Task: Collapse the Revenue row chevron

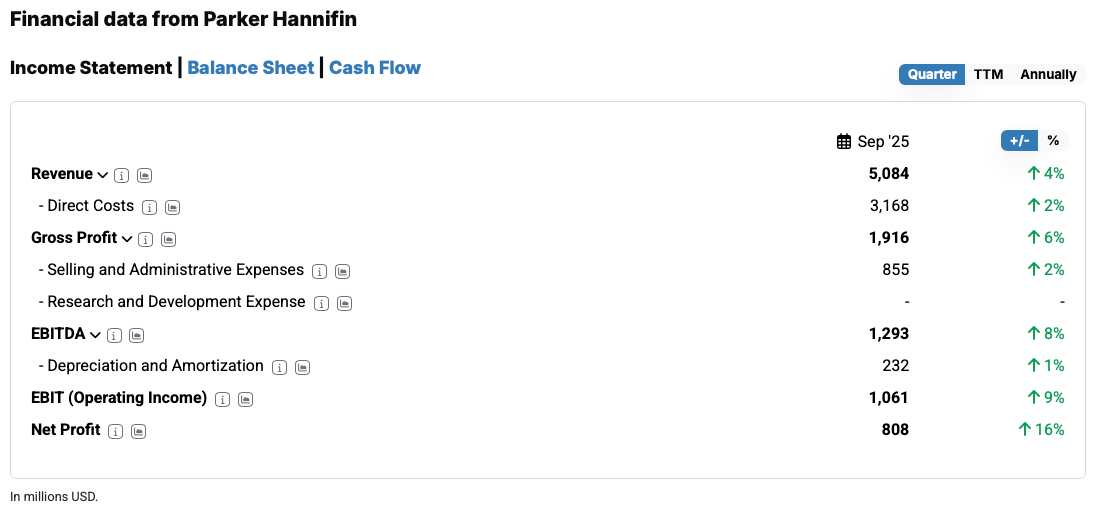Action: [102, 175]
